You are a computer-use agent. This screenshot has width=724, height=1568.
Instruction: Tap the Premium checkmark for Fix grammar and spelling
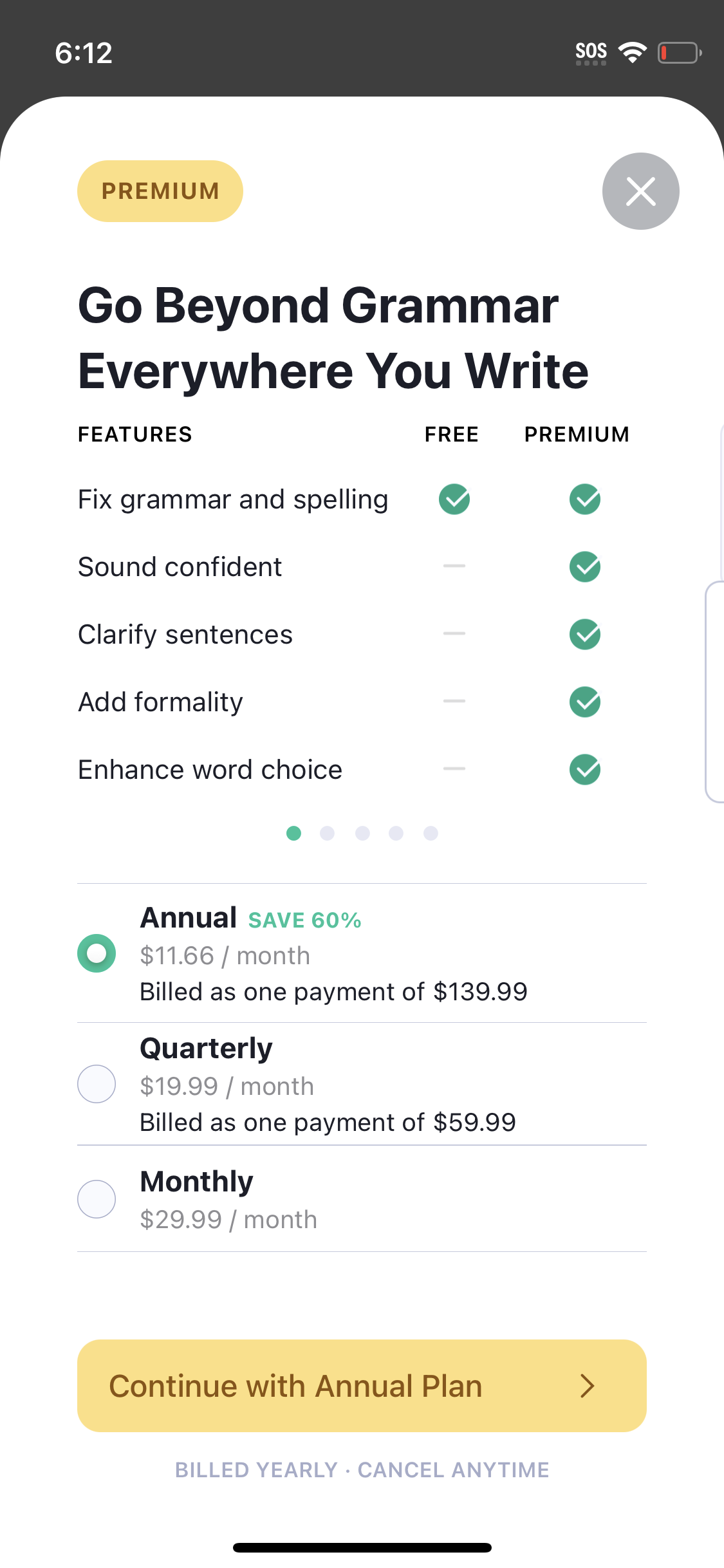point(584,499)
